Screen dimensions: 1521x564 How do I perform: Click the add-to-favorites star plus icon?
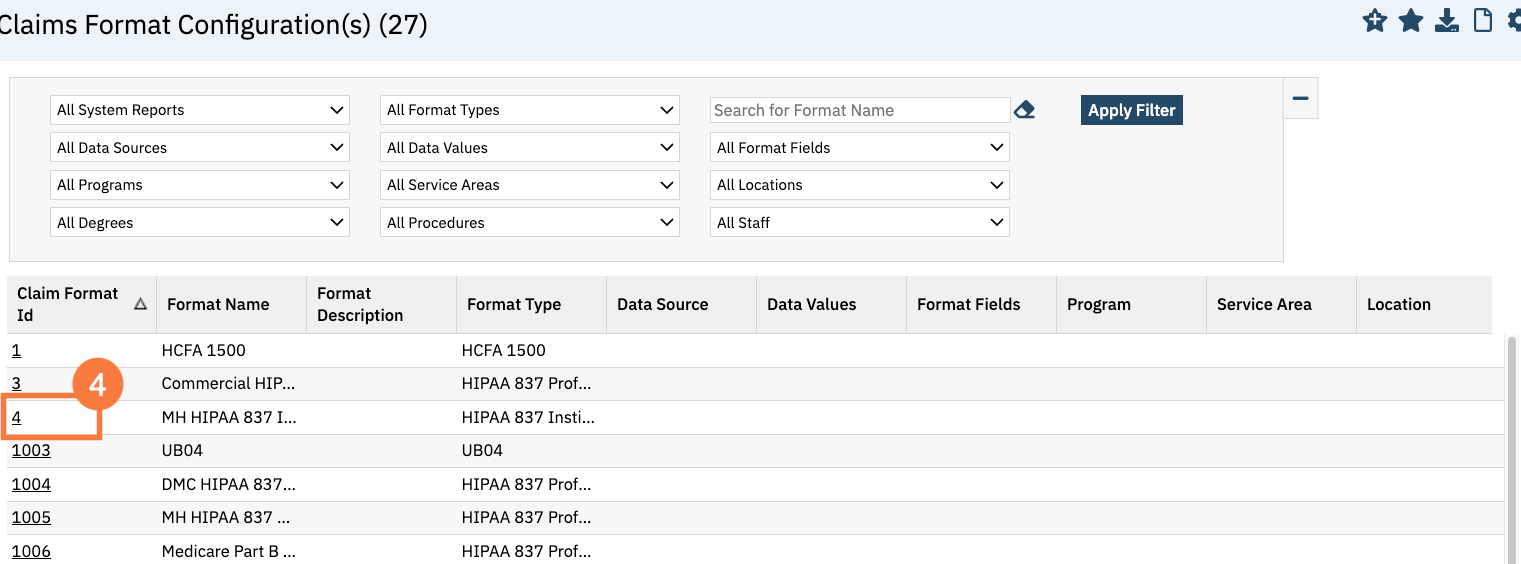coord(1375,20)
